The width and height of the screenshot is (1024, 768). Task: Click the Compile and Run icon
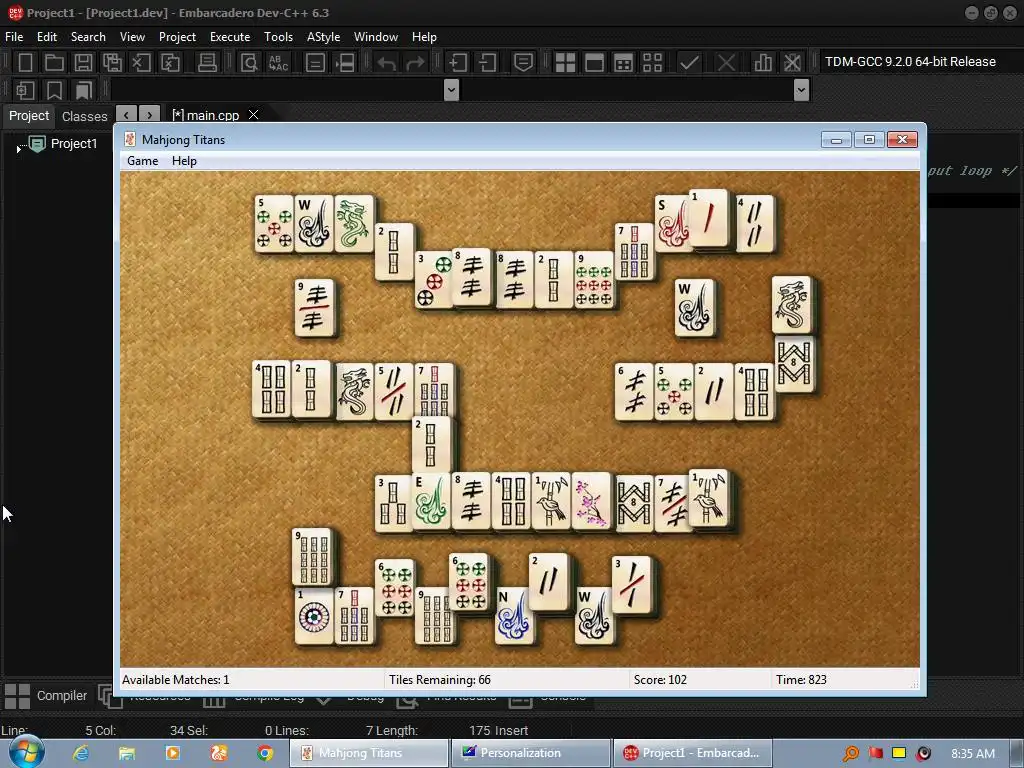pos(623,63)
